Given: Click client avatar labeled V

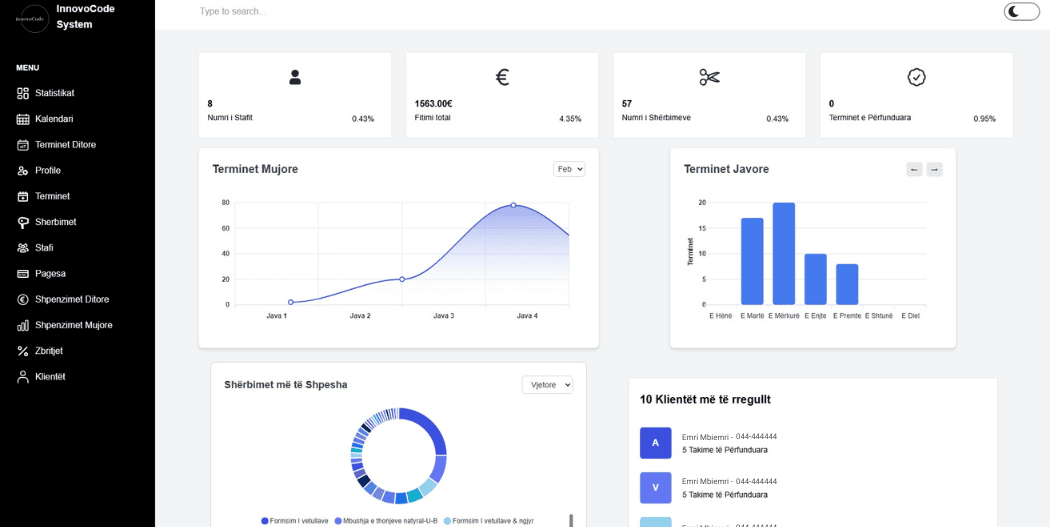Looking at the screenshot, I should [656, 487].
